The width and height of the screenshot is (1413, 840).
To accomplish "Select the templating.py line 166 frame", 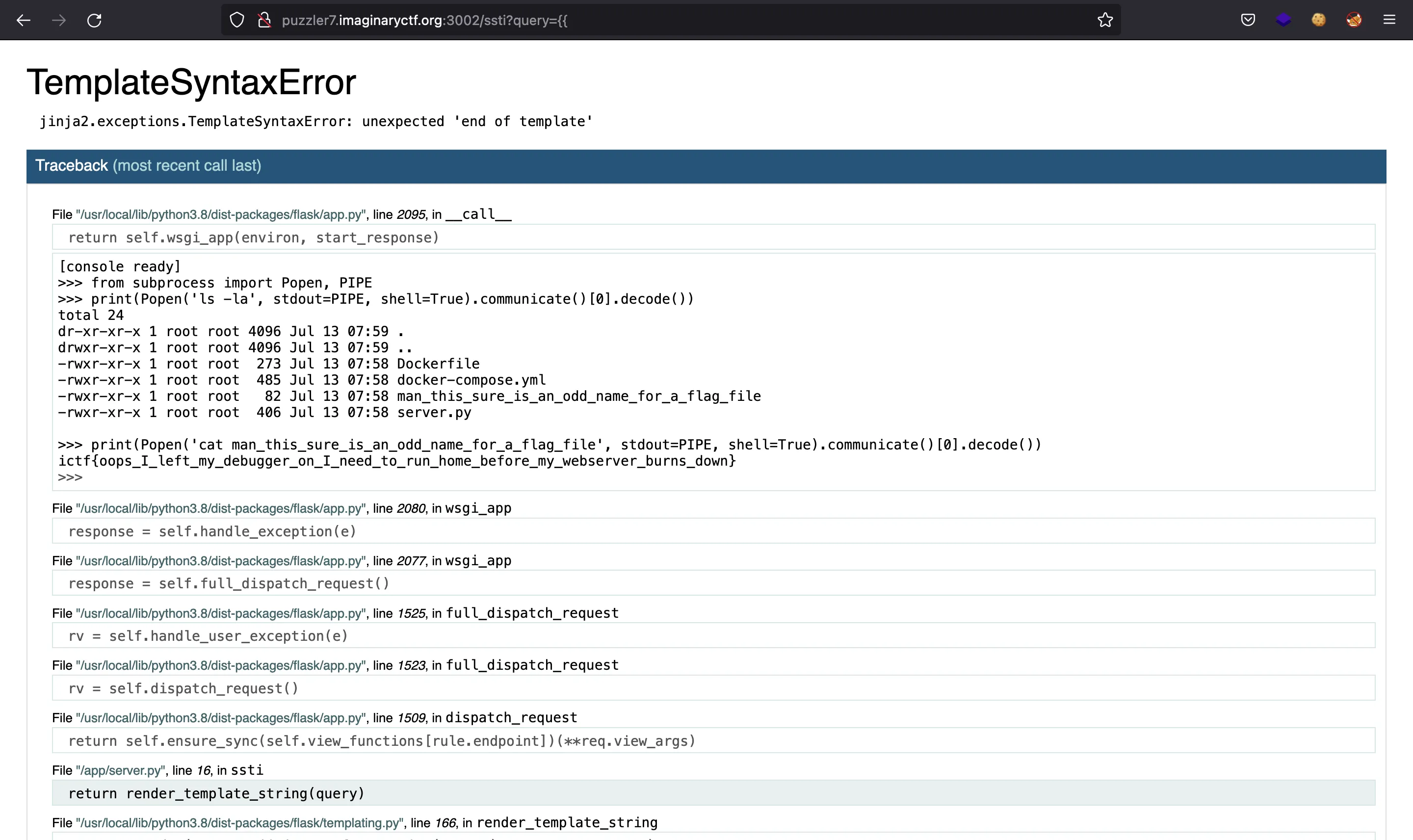I will (x=355, y=822).
